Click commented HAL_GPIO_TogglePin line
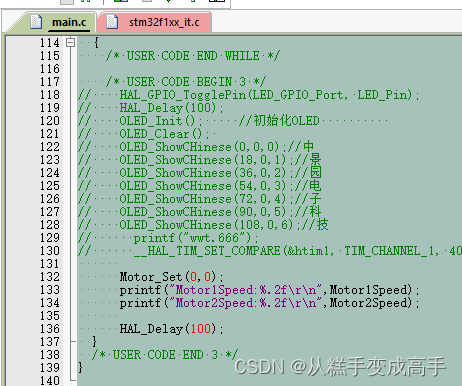Viewport: 462px width, 386px height. (x=249, y=95)
